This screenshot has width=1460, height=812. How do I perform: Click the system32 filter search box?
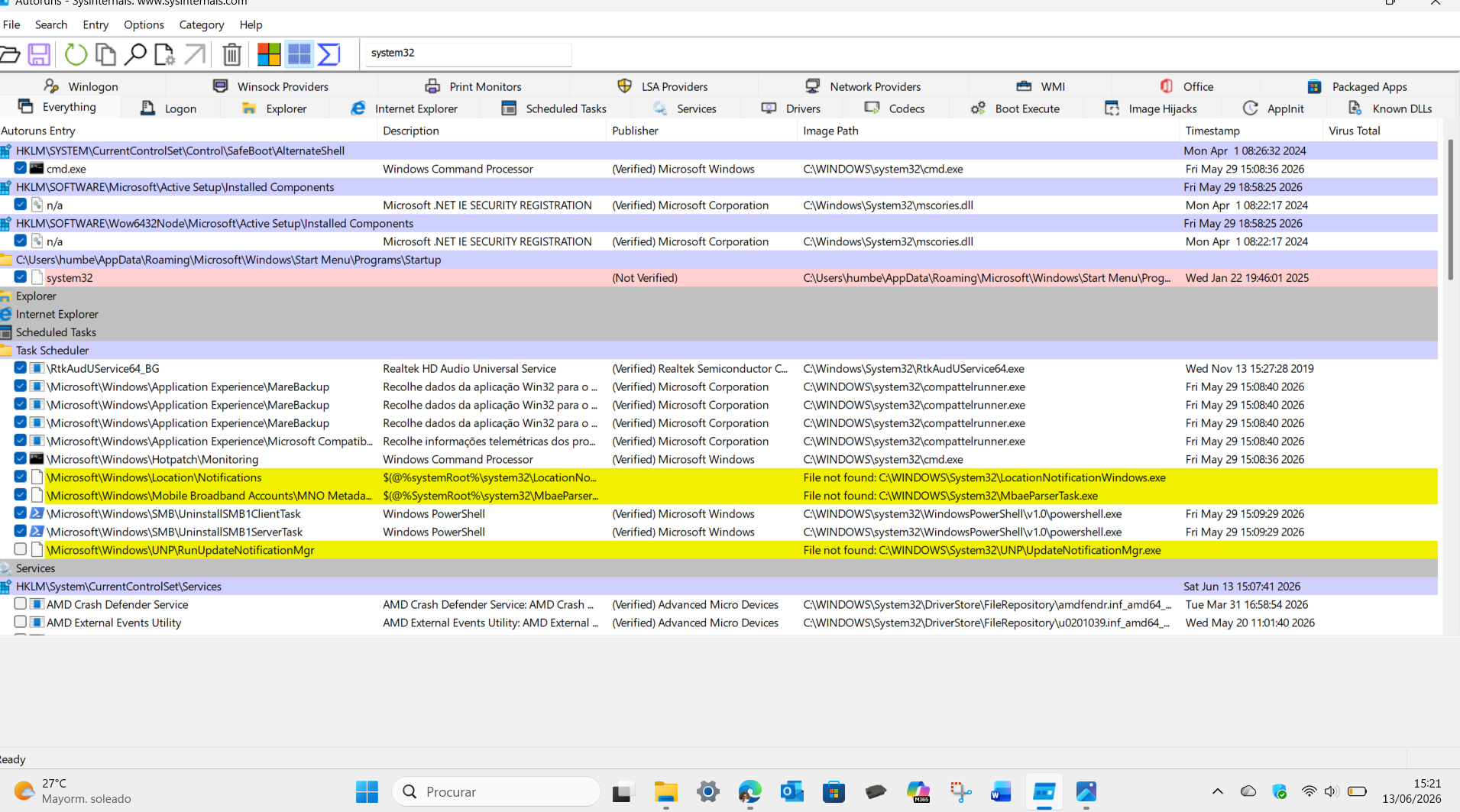(468, 53)
